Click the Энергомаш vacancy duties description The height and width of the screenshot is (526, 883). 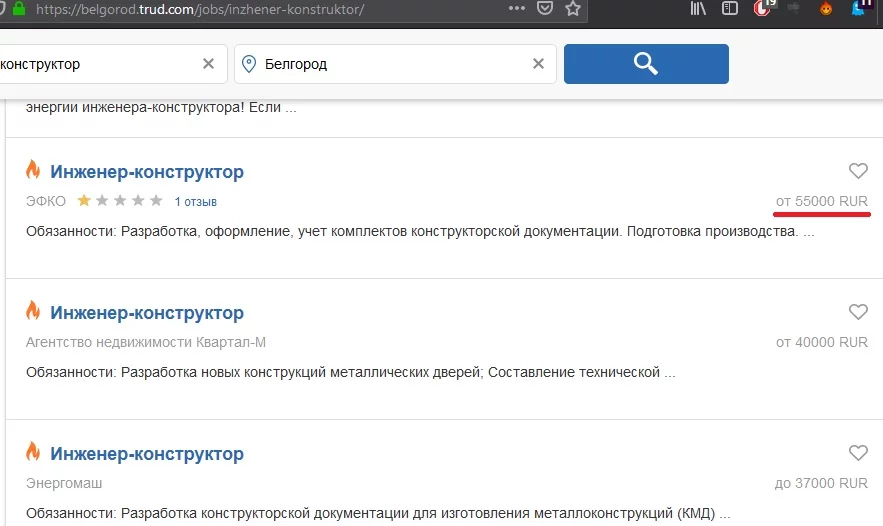[x=378, y=514]
